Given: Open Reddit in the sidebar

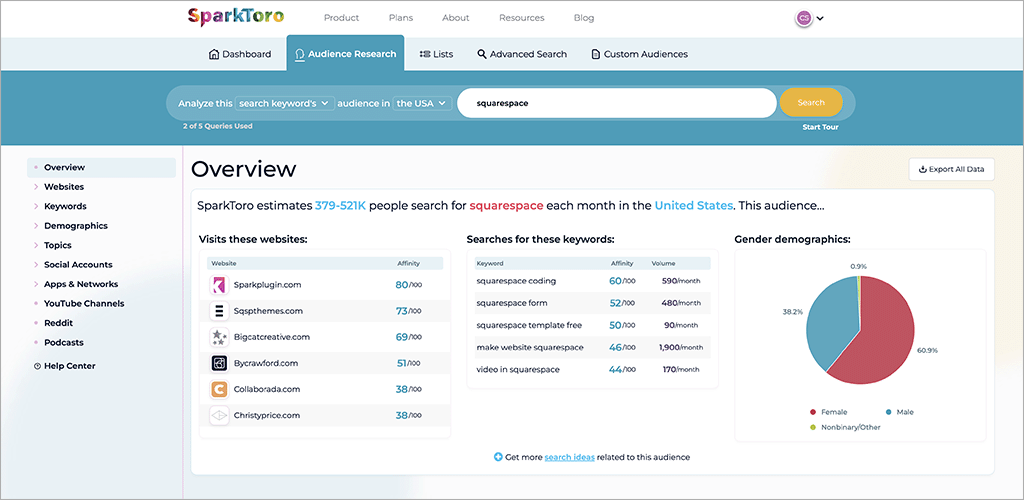Looking at the screenshot, I should 58,323.
